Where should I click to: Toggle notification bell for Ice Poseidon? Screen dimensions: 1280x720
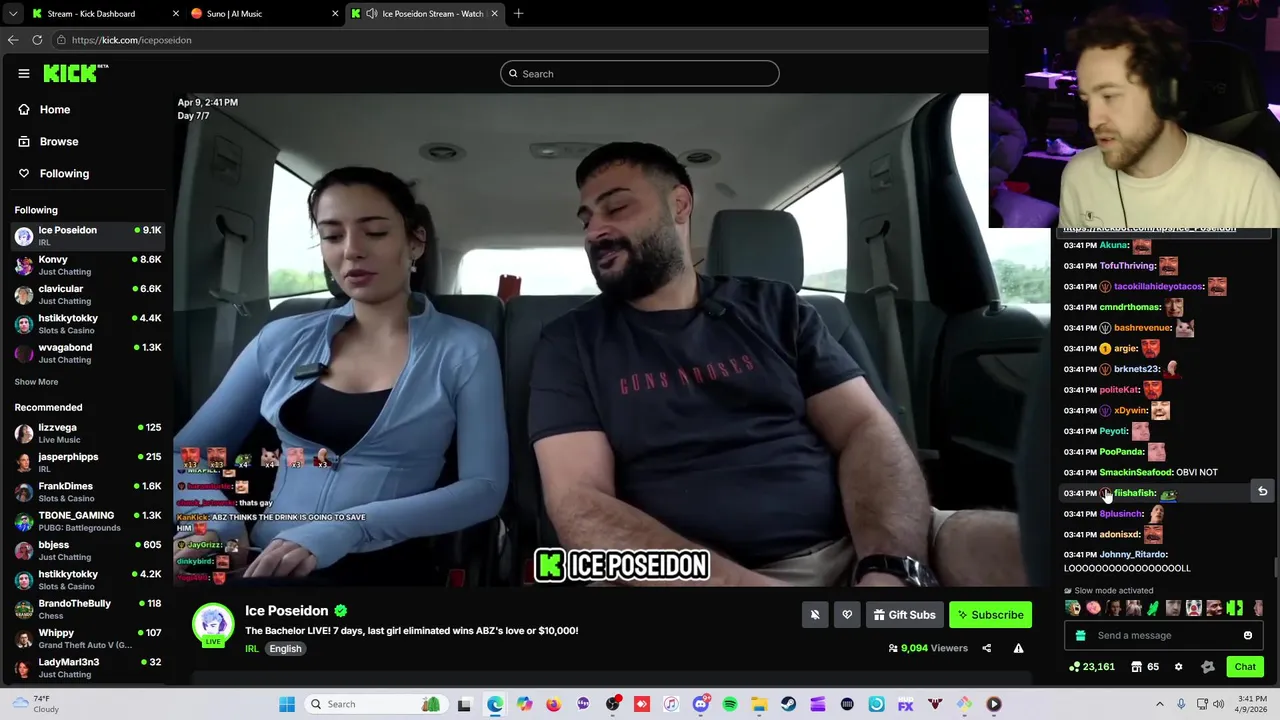coord(815,615)
